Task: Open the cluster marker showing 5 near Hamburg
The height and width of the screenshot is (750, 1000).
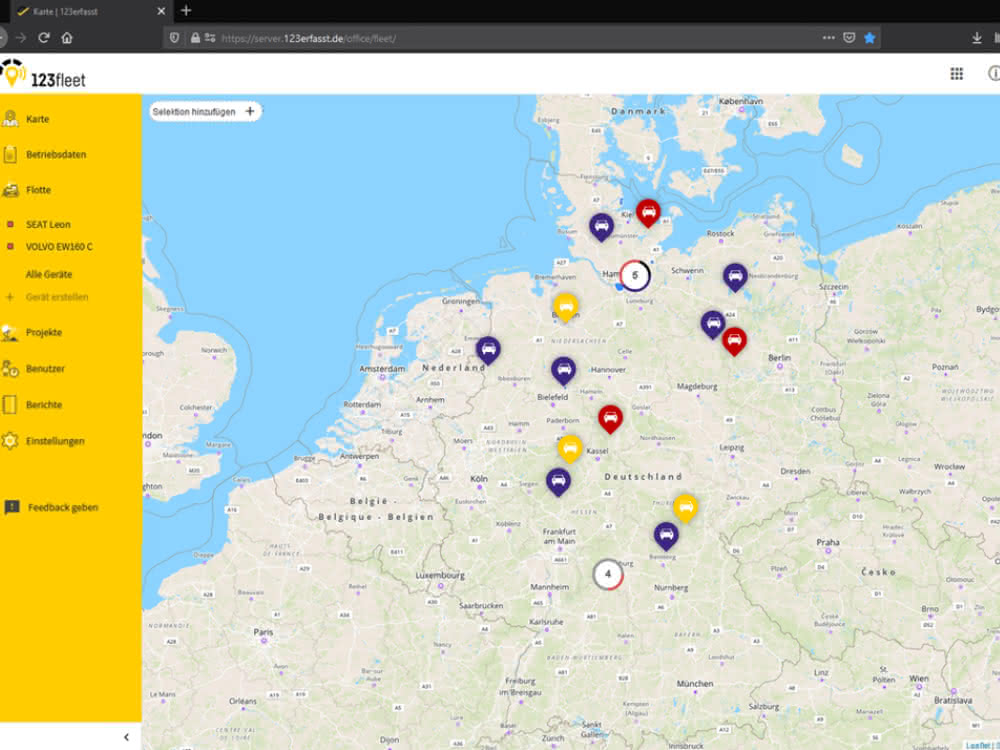Action: point(635,276)
